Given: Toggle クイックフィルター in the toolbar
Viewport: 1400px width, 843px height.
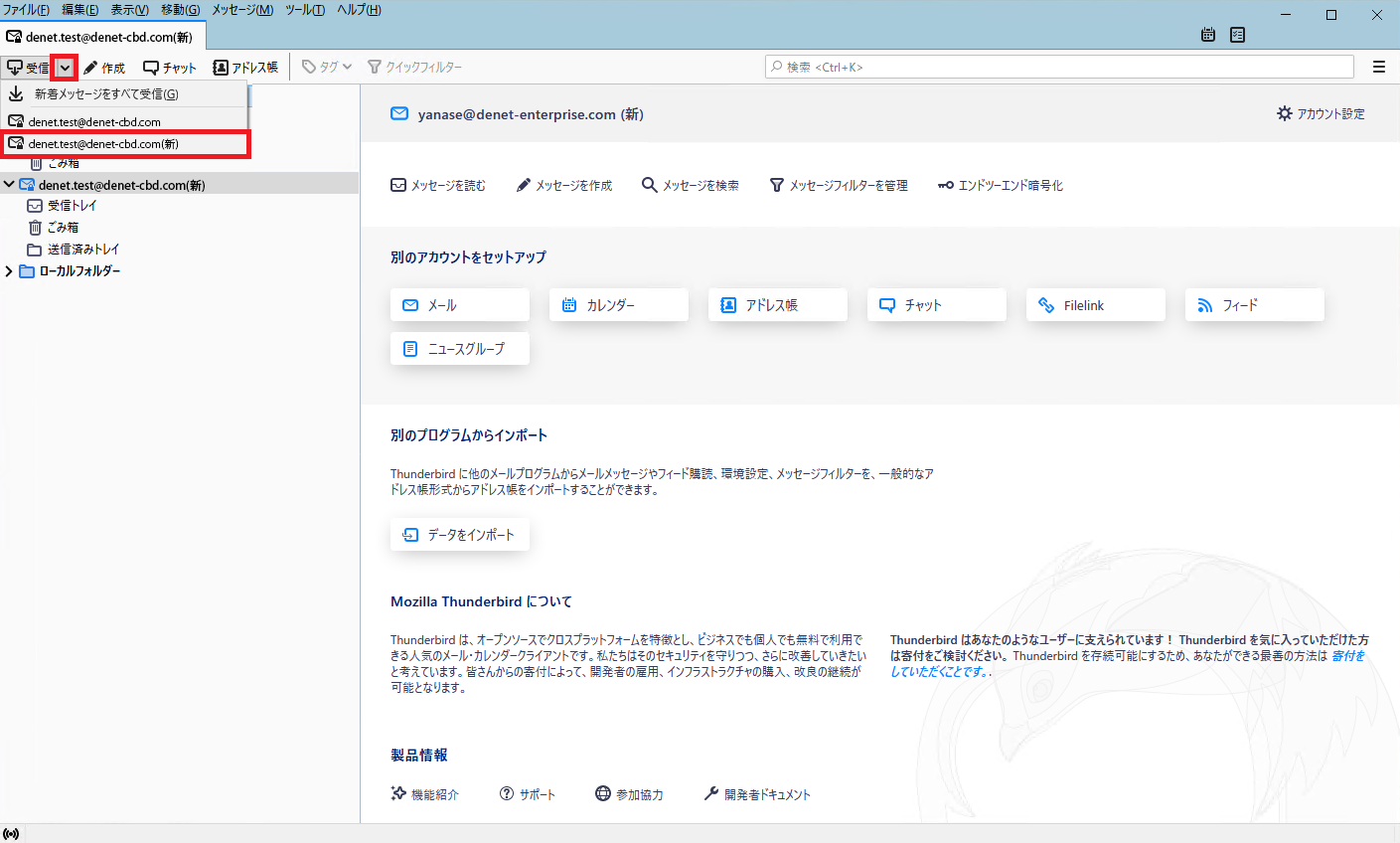Looking at the screenshot, I should pyautogui.click(x=414, y=67).
